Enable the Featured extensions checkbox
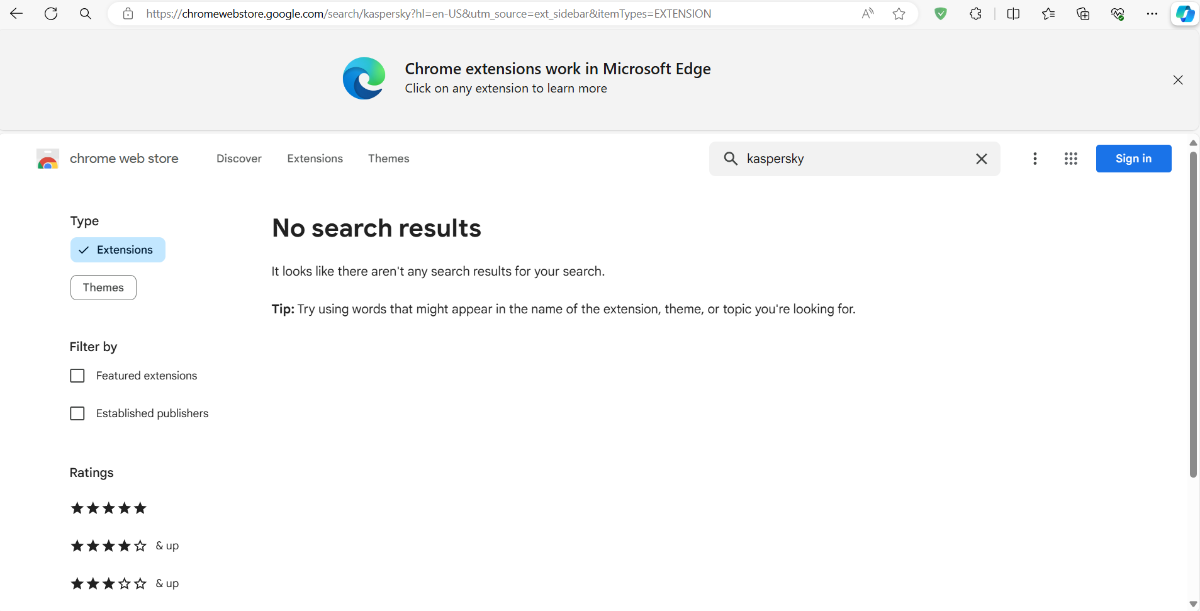This screenshot has width=1200, height=611. click(77, 376)
